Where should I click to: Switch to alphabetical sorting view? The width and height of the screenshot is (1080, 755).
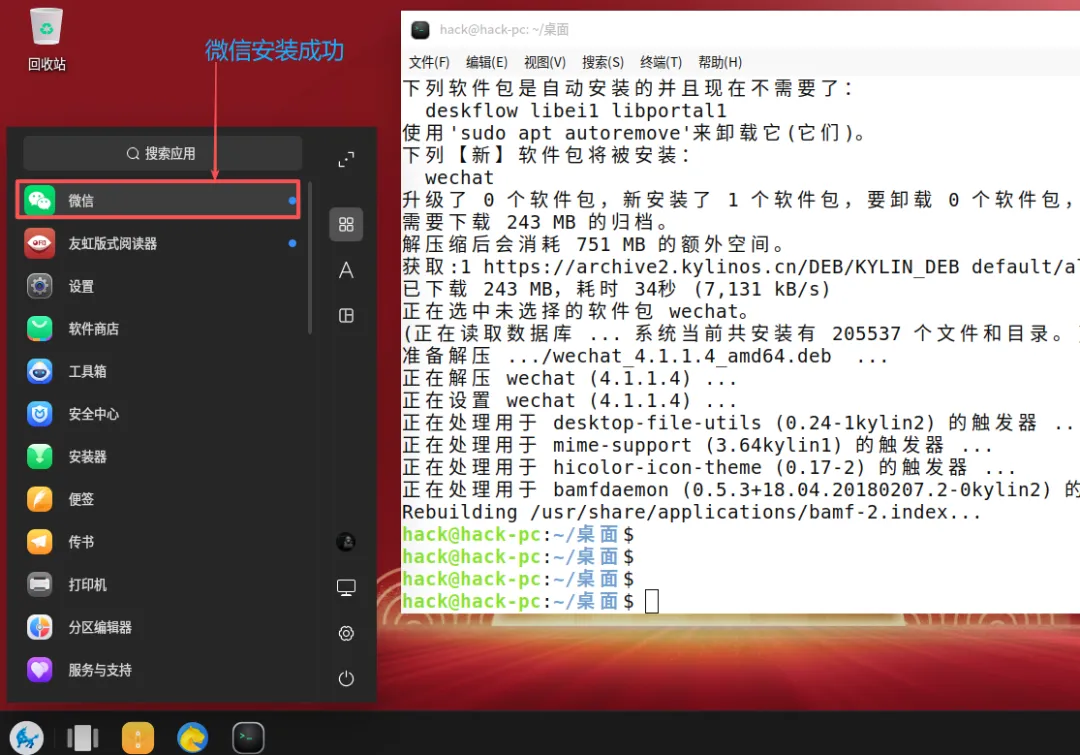point(346,270)
